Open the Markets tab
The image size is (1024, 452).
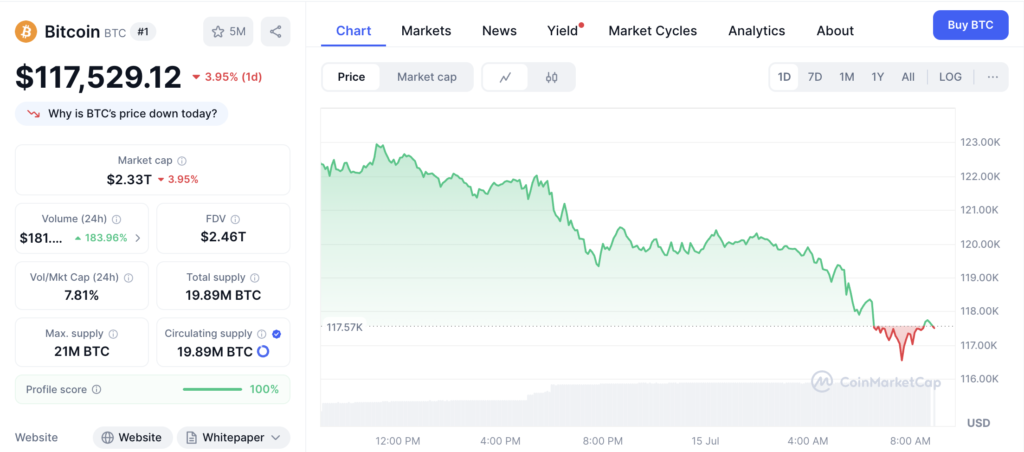426,31
